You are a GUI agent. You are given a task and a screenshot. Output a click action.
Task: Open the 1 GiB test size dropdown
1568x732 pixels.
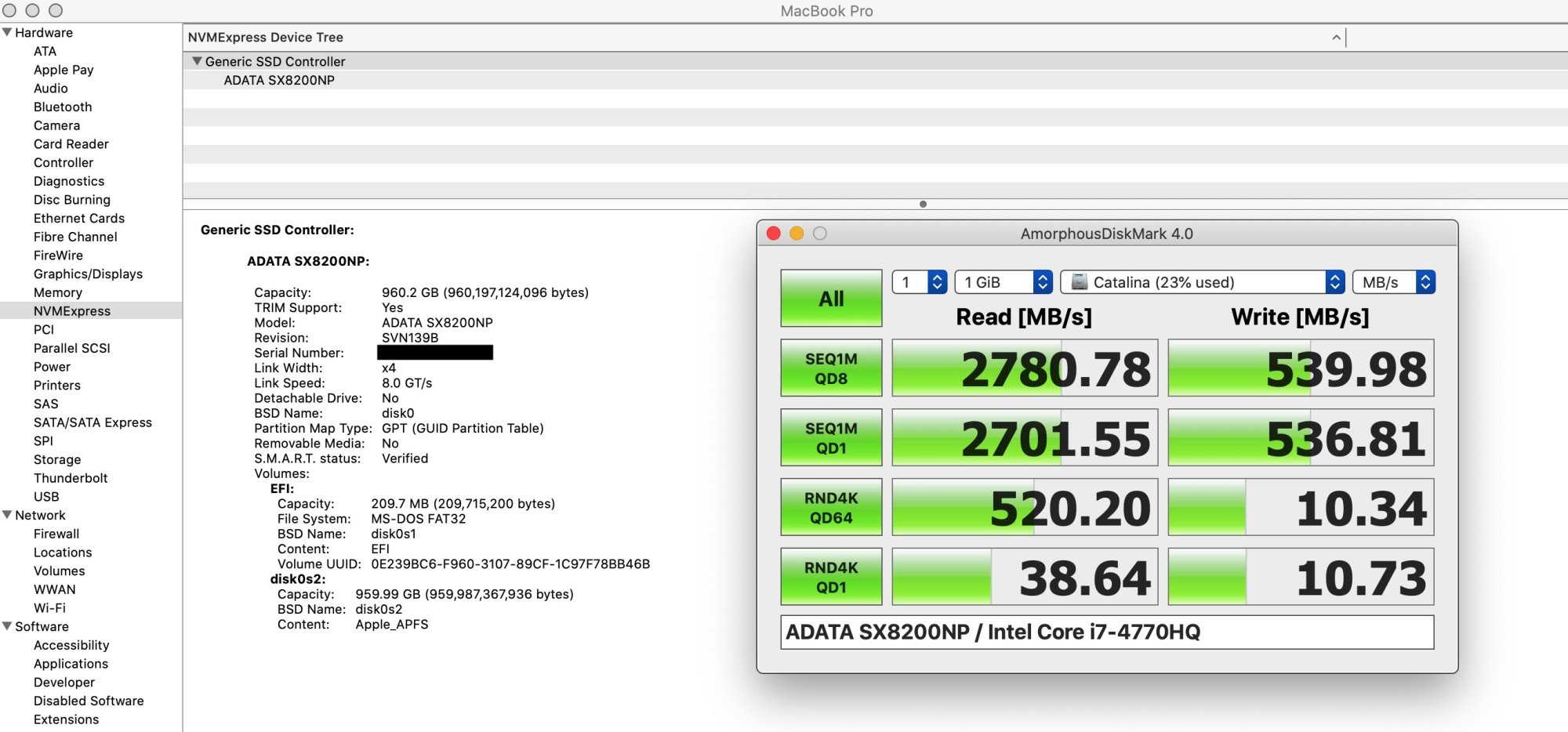(x=1004, y=282)
